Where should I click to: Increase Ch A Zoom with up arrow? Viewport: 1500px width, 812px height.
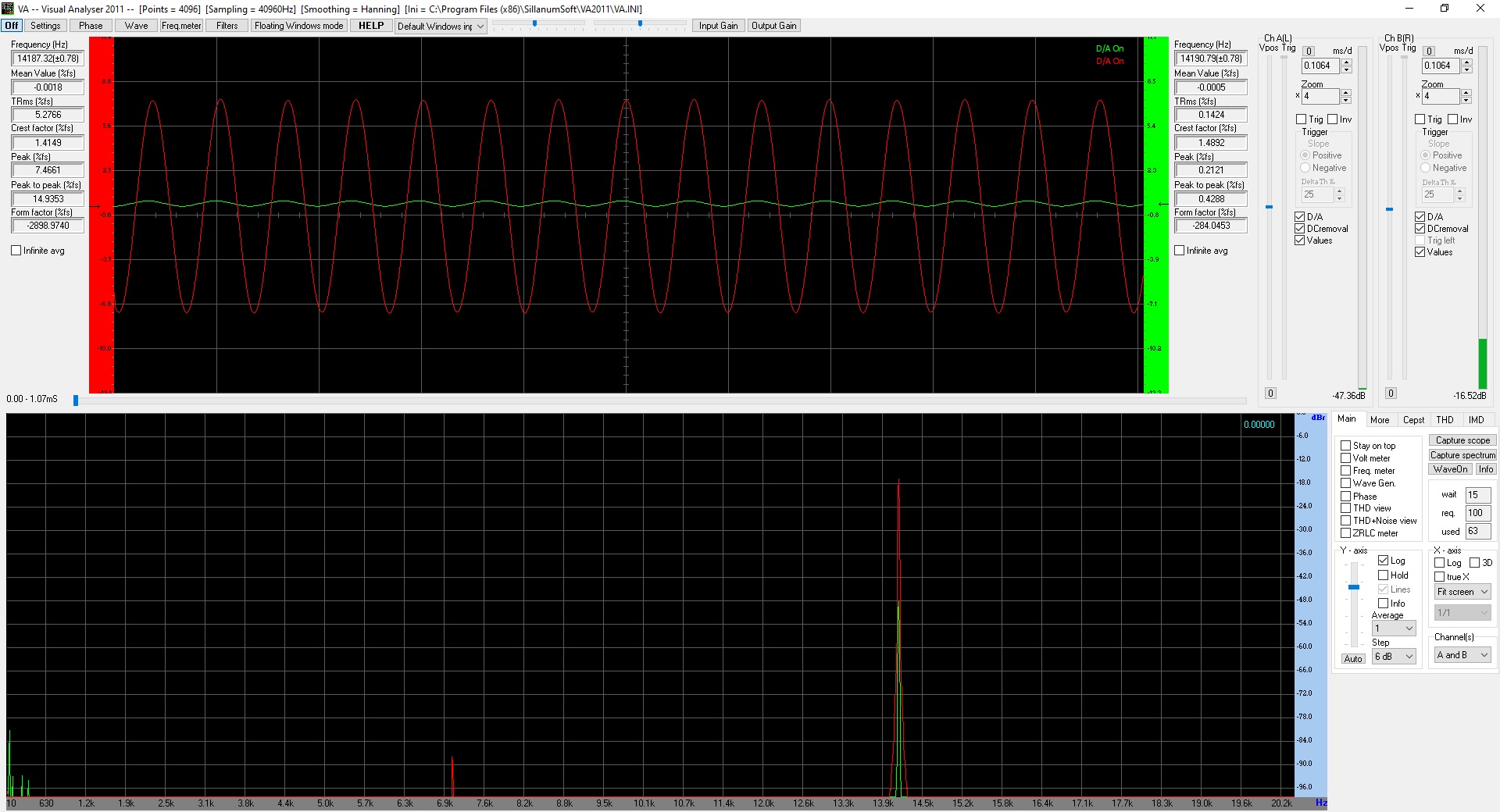[1346, 93]
